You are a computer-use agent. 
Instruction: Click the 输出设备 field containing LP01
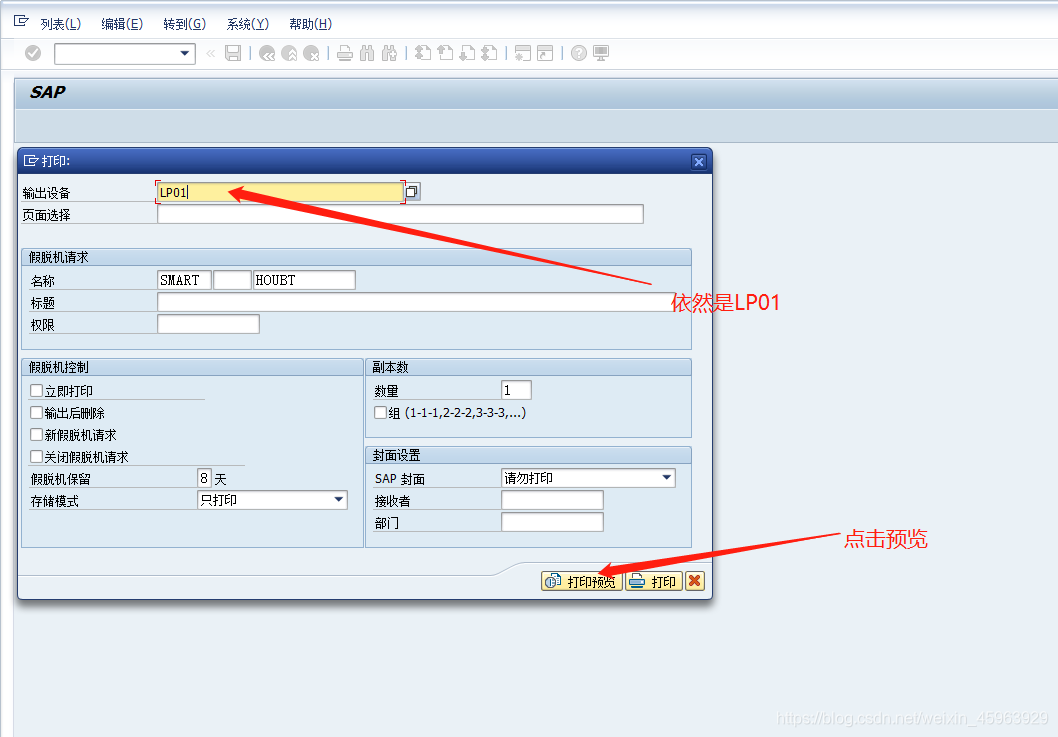(x=281, y=192)
